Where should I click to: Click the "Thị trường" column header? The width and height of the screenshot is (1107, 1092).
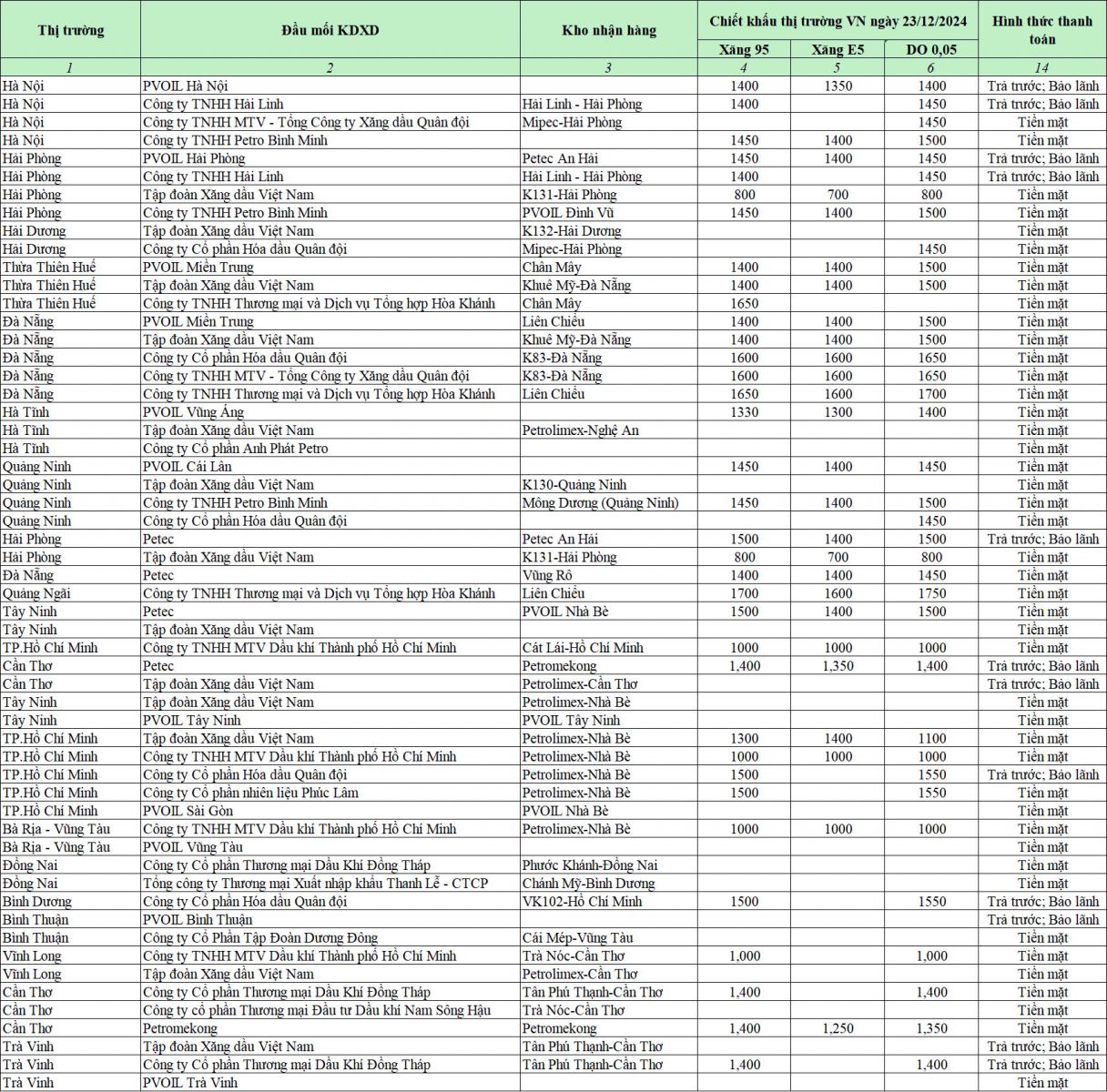point(70,30)
